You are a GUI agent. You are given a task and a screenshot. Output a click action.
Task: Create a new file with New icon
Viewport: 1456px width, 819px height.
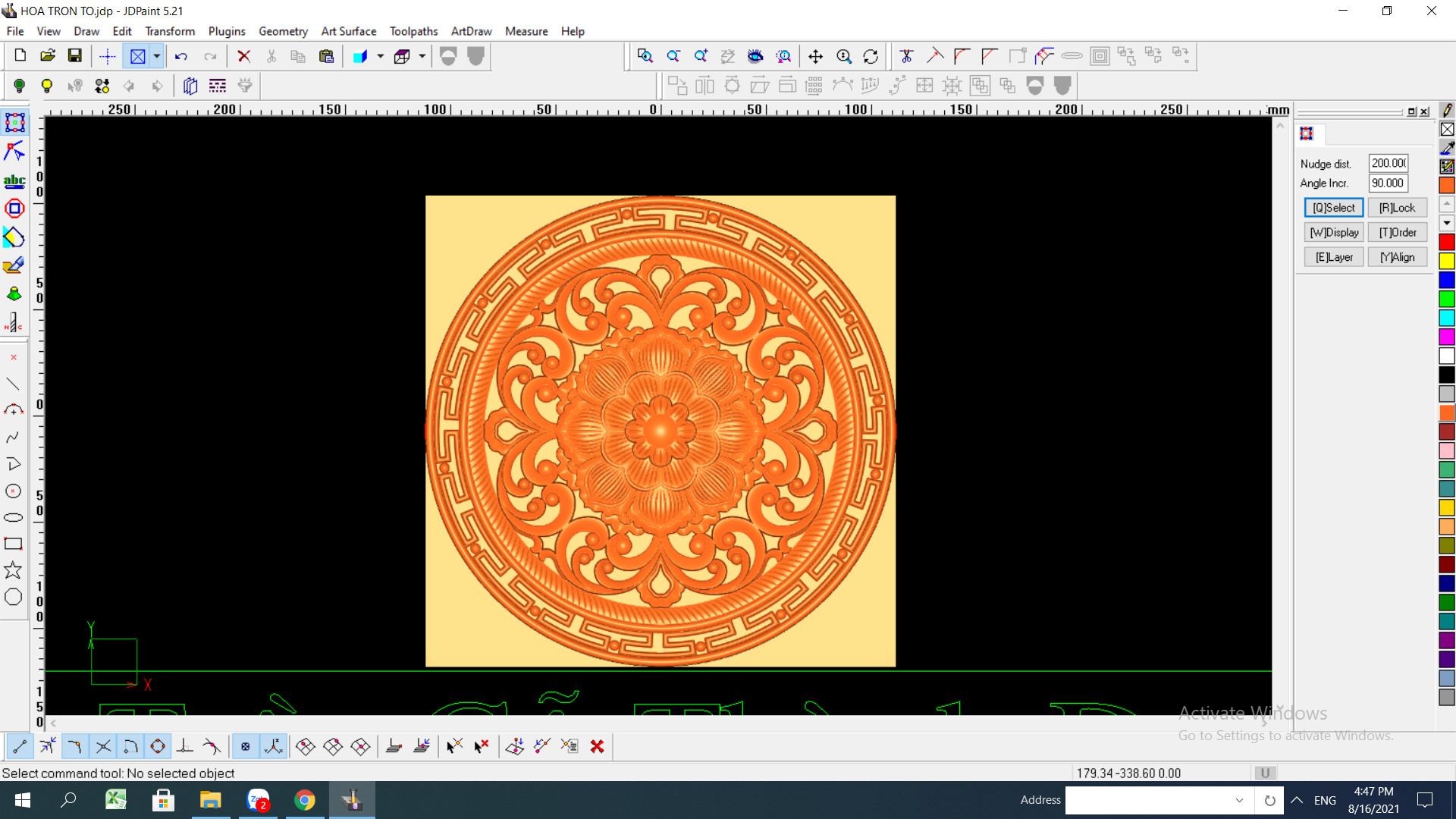[20, 55]
